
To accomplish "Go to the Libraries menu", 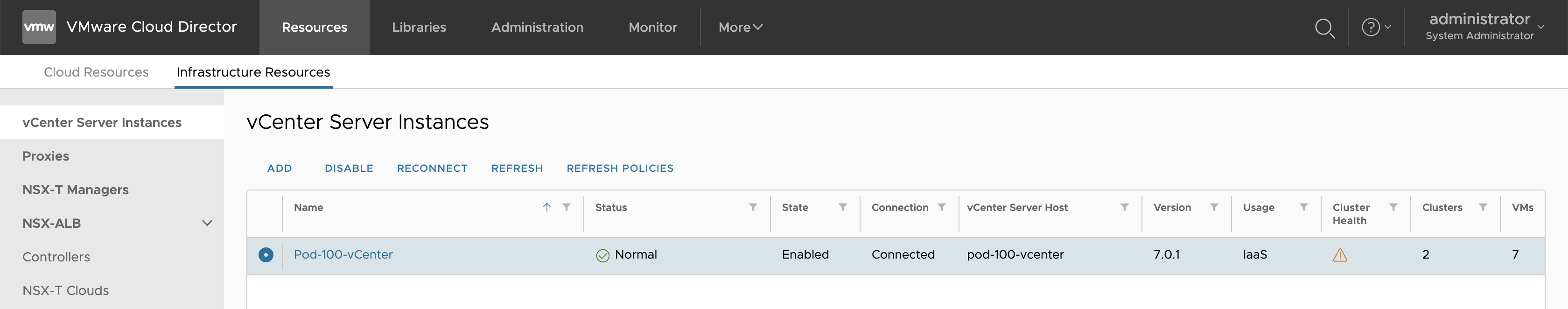I will point(419,28).
